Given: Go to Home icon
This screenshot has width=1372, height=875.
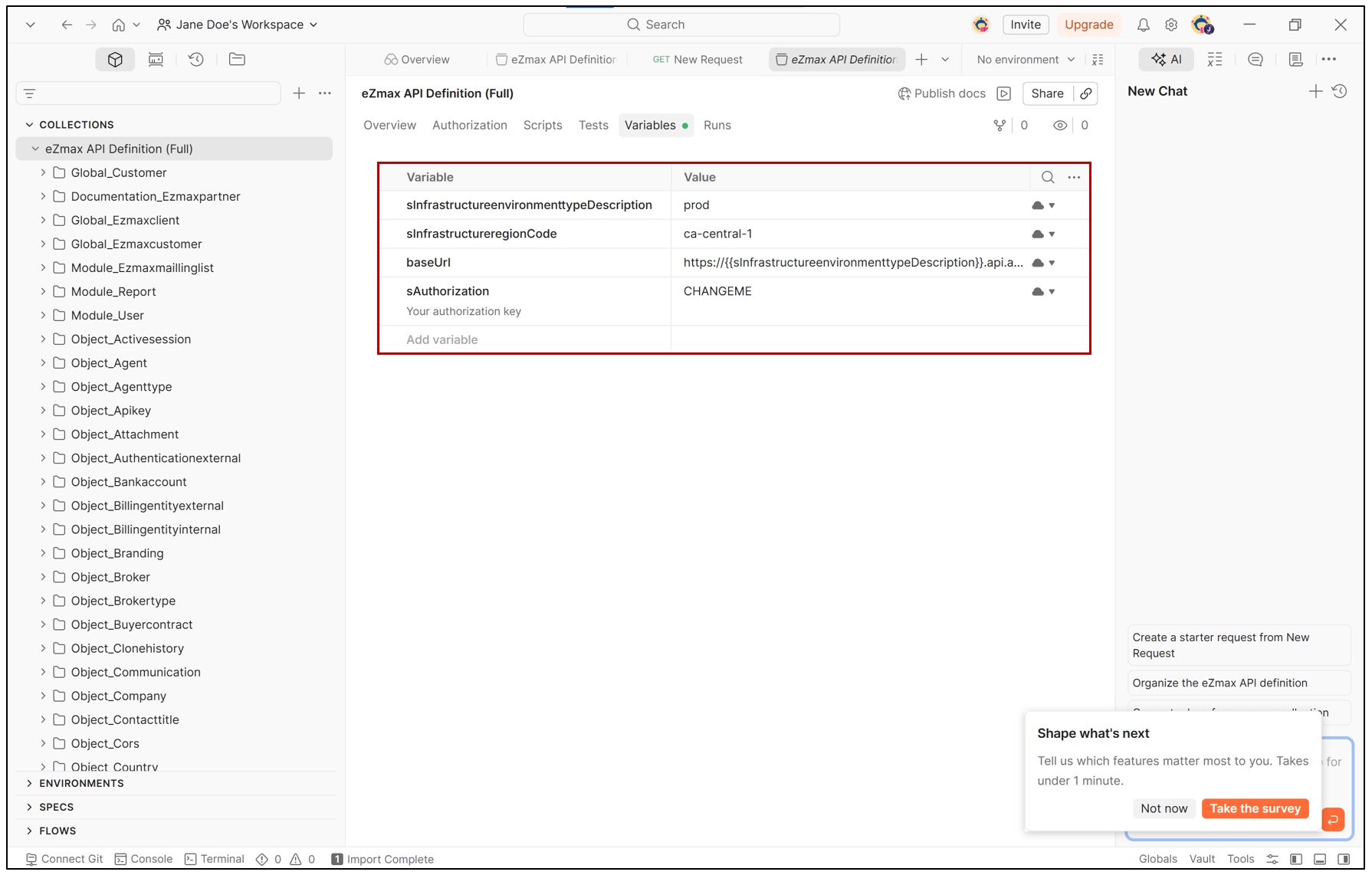Looking at the screenshot, I should (x=119, y=25).
